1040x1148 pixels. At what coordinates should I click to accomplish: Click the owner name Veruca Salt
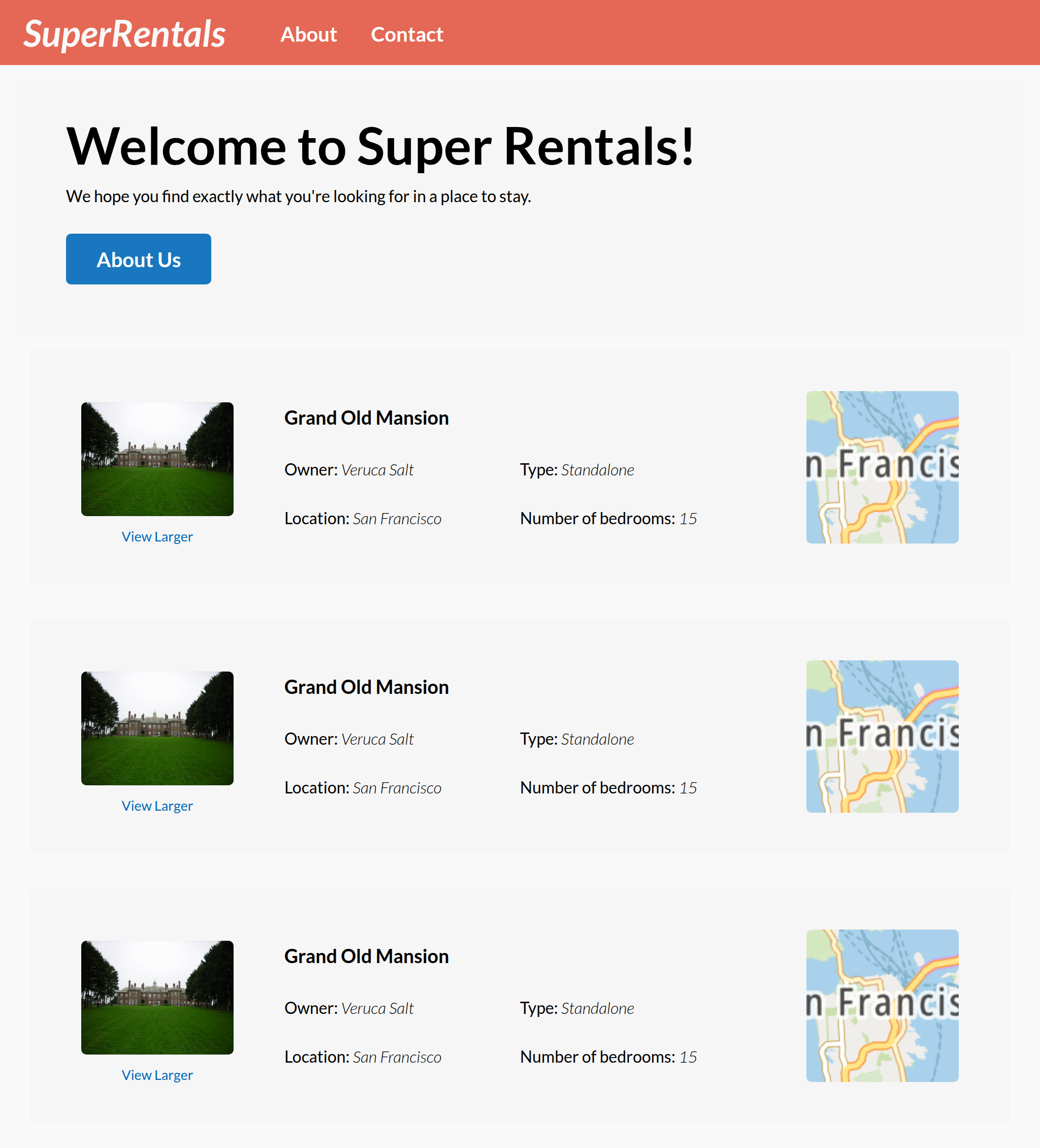[377, 470]
